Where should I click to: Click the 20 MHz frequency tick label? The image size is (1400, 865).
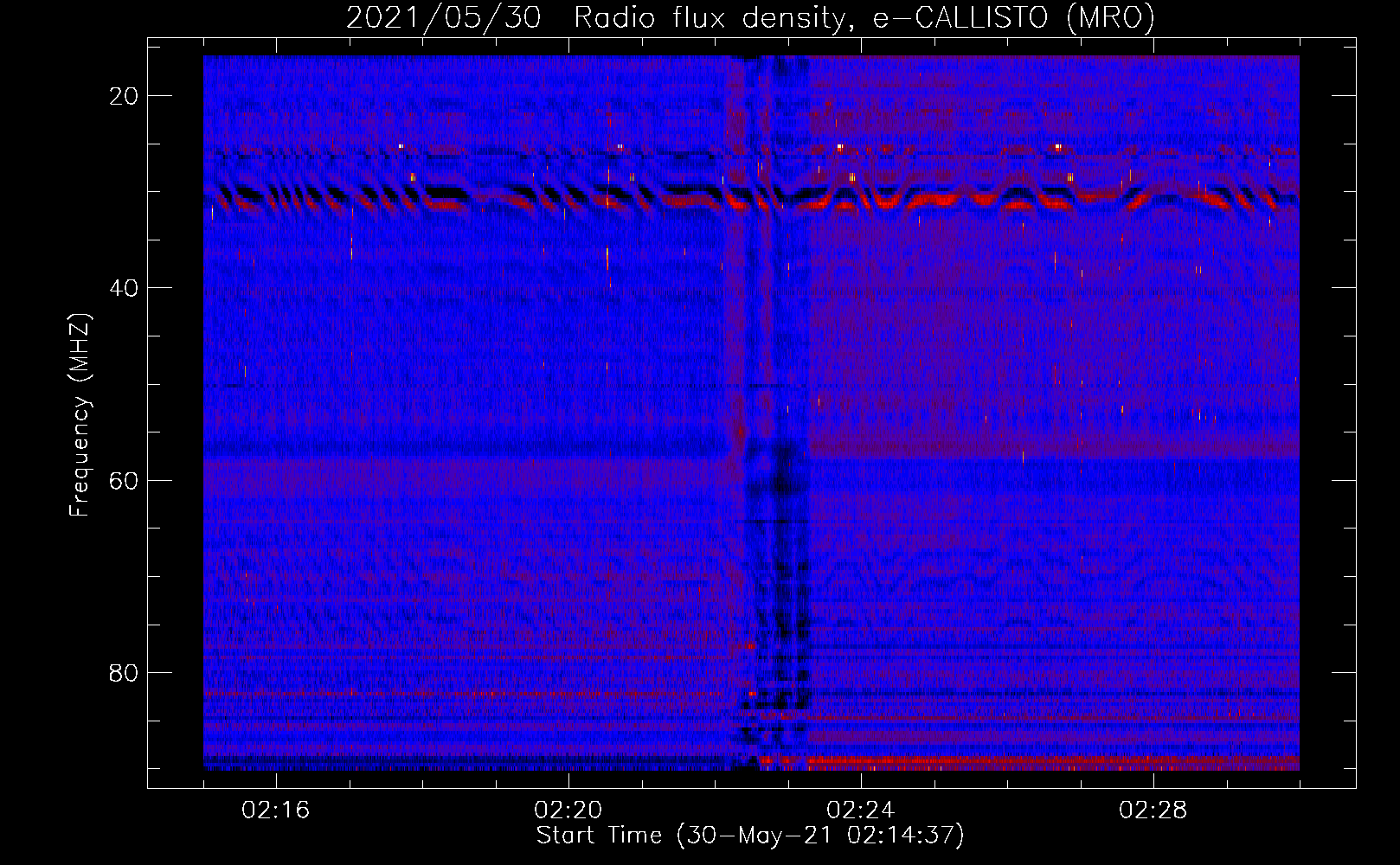[x=125, y=96]
